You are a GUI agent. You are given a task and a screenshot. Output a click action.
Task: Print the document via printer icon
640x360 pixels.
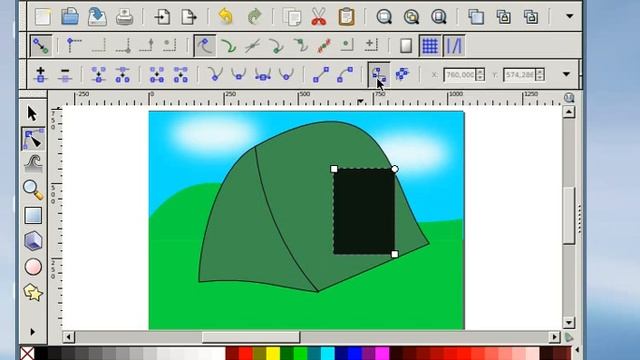tap(124, 17)
